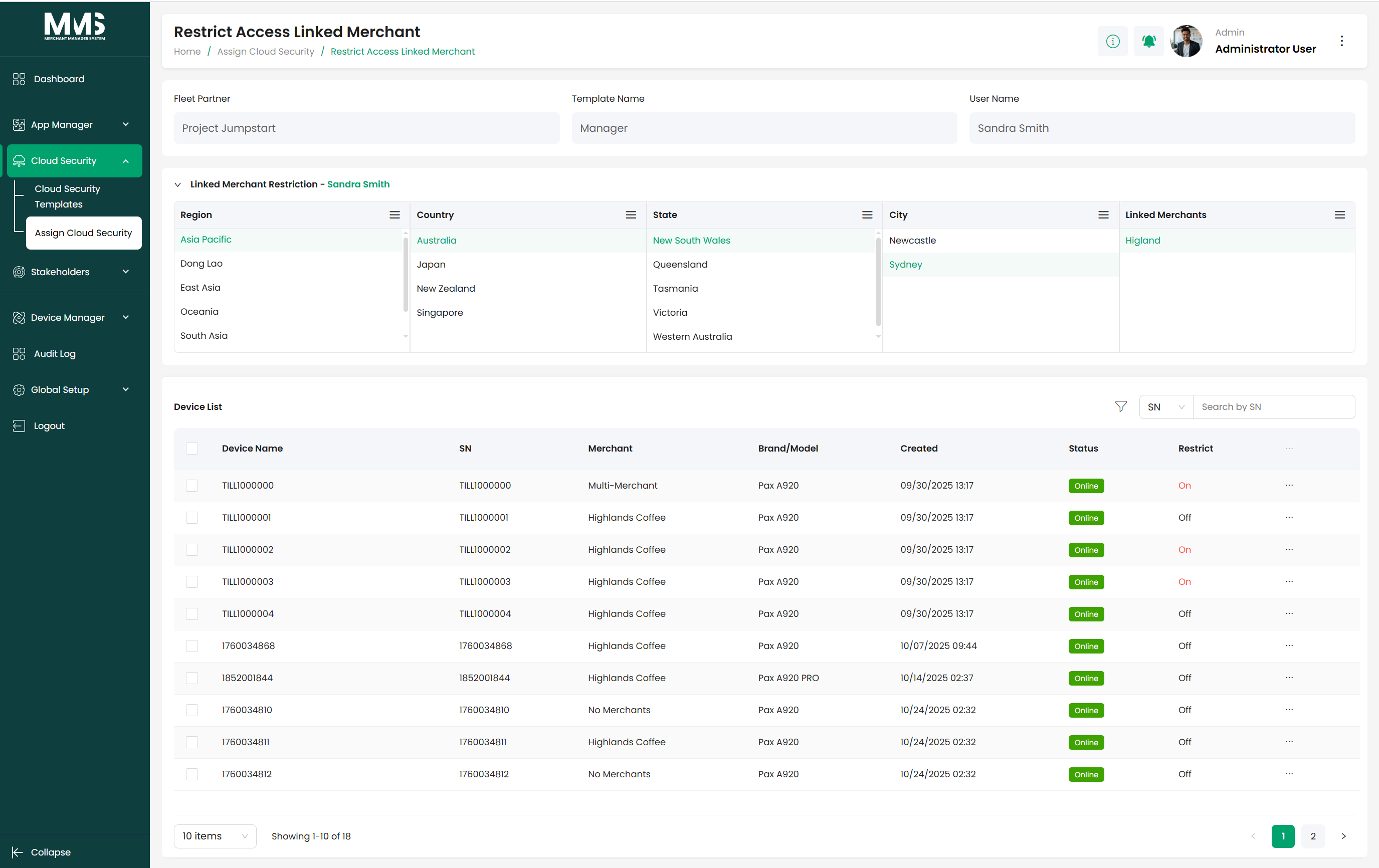Open the SN search type dropdown

[x=1165, y=406]
